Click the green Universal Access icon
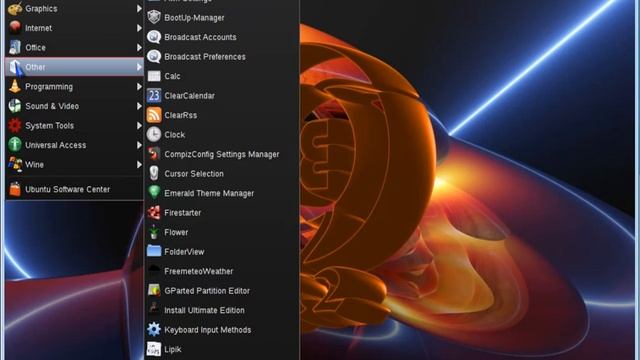This screenshot has width=640, height=360. 15,145
